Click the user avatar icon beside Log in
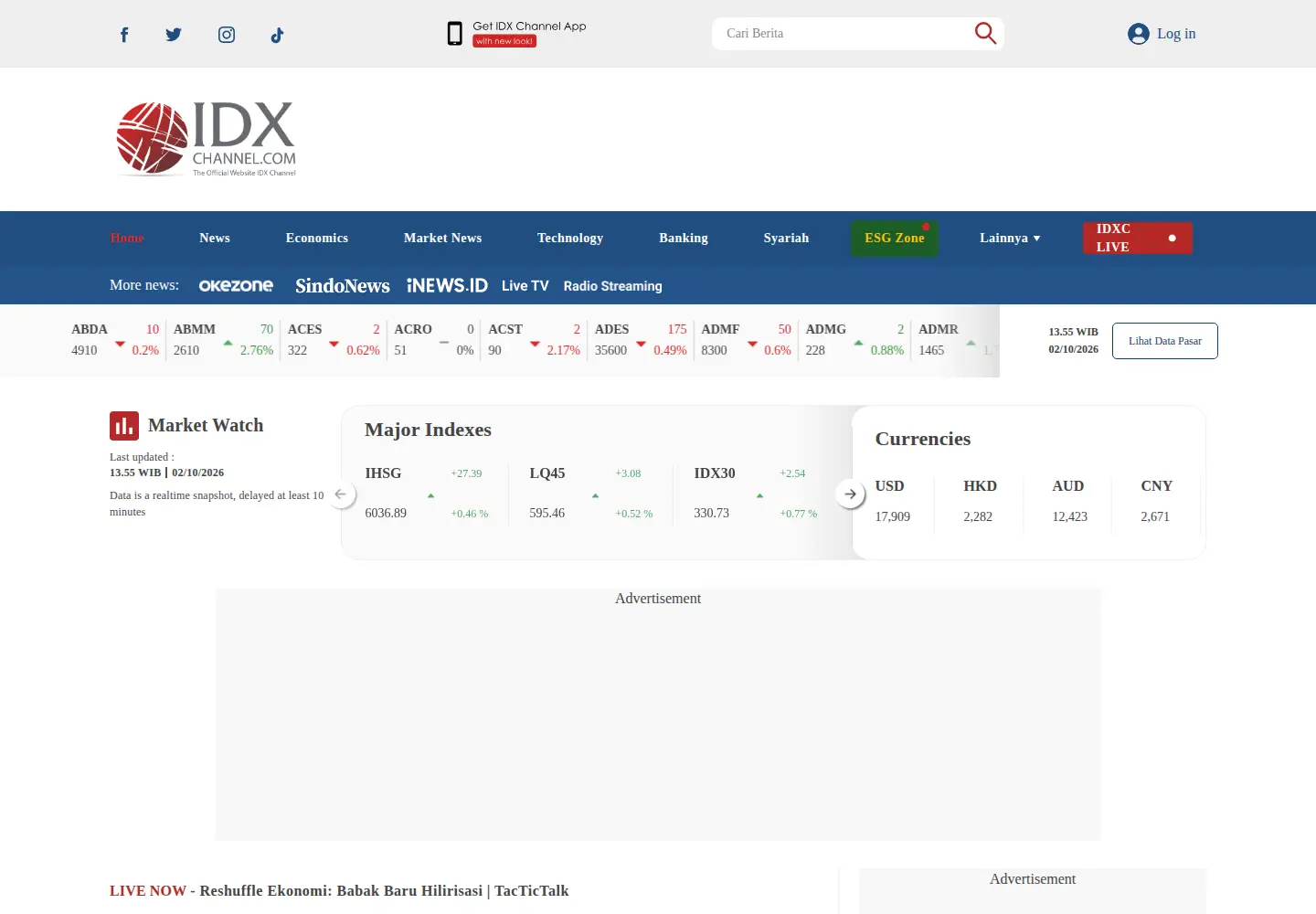Screen dimensions: 1316x914 coord(1138,34)
